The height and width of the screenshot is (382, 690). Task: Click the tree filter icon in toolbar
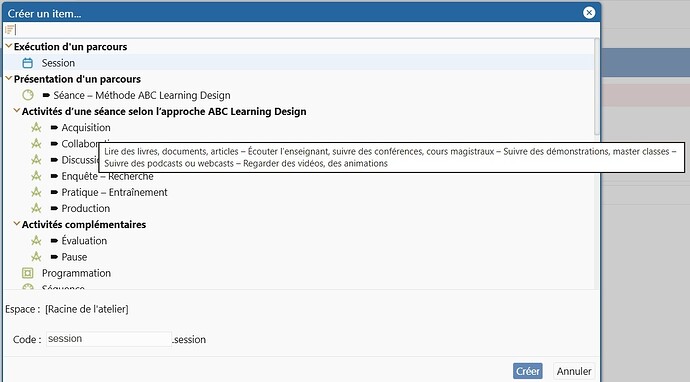pos(10,29)
